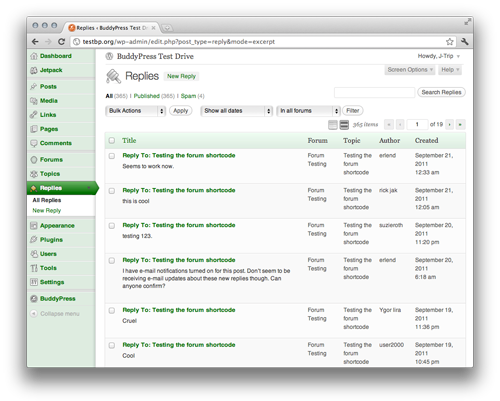Open the Spam filter link
Viewport: 500px width, 401px height.
pyautogui.click(x=188, y=96)
